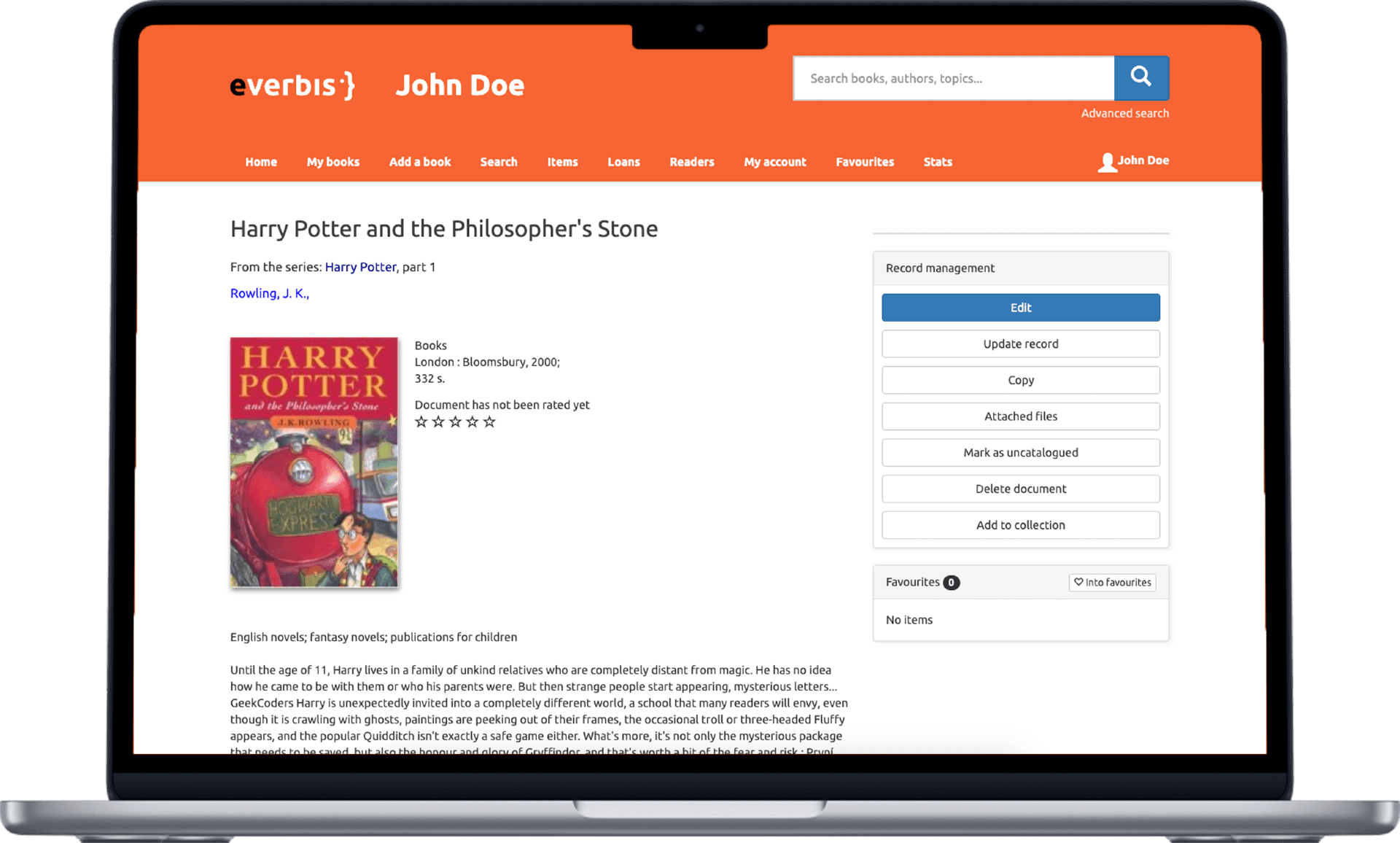Go to the Loans menu item

click(623, 162)
